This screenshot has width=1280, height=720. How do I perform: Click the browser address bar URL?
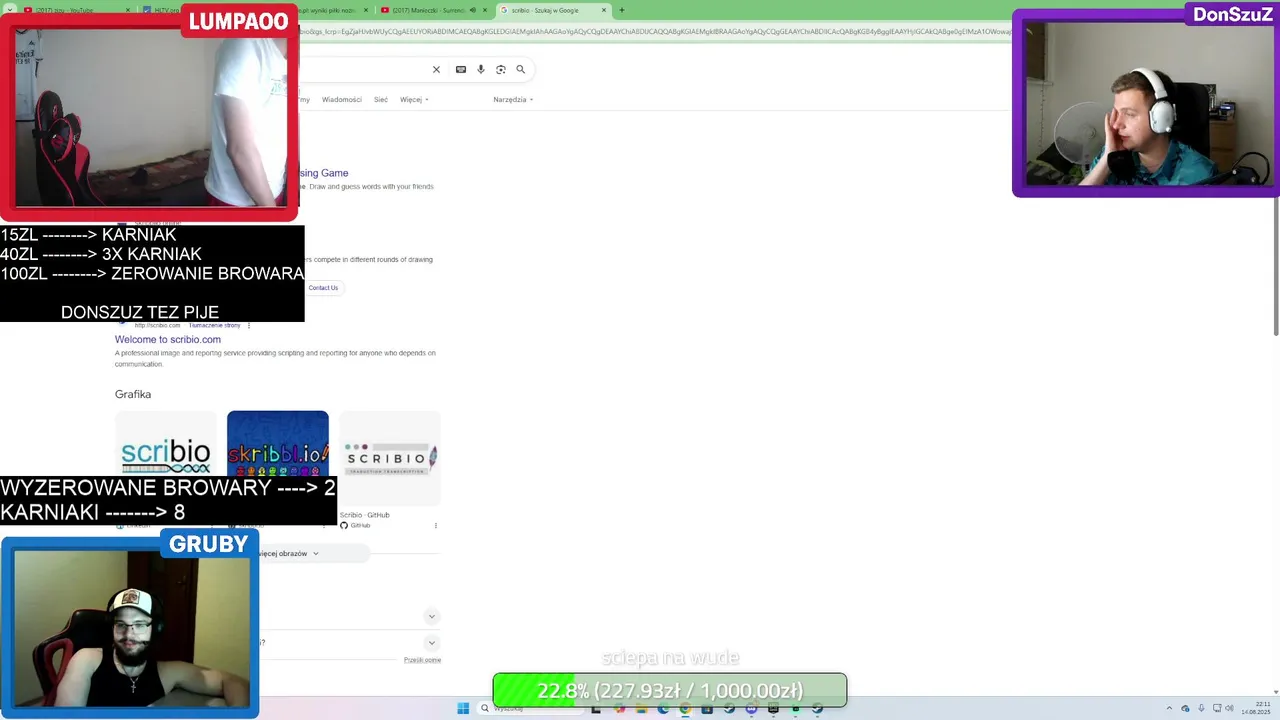point(655,32)
